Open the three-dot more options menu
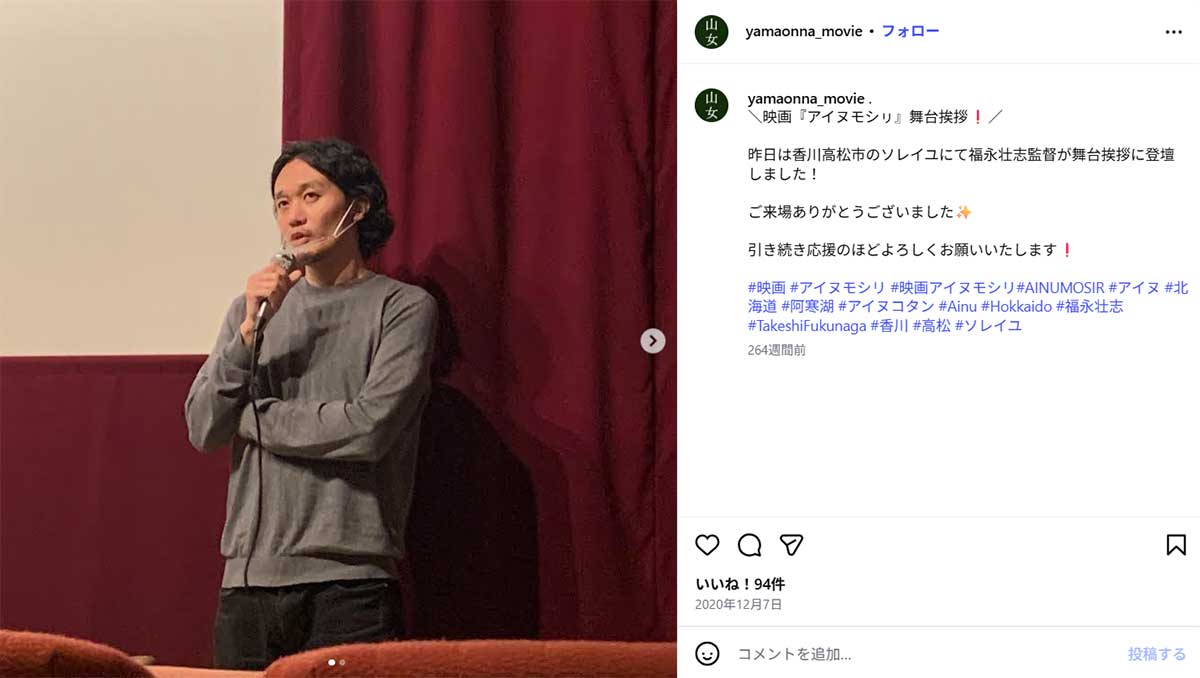 point(1174,32)
